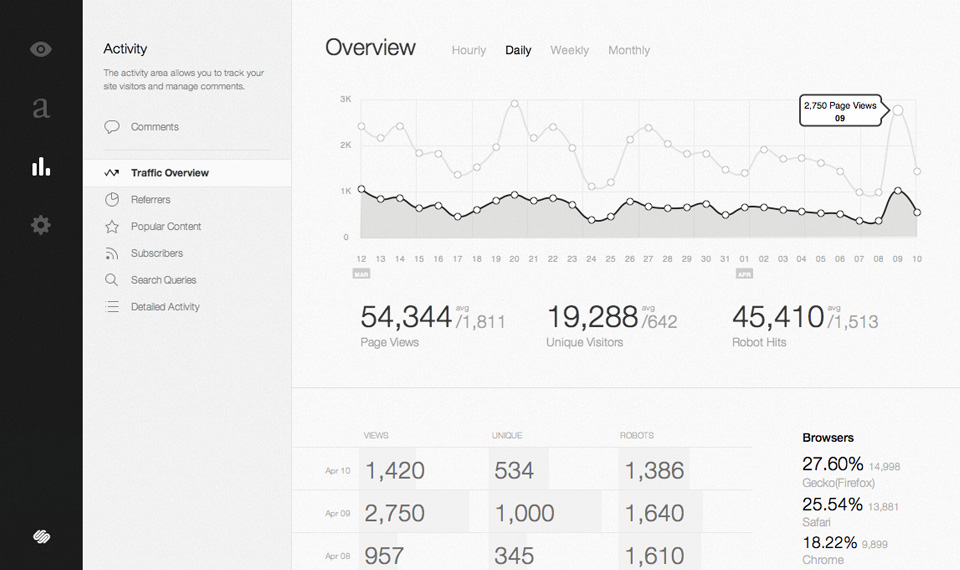Screen dimensions: 960x570
Task: Click the Search Queries magnifier icon
Action: [x=112, y=280]
